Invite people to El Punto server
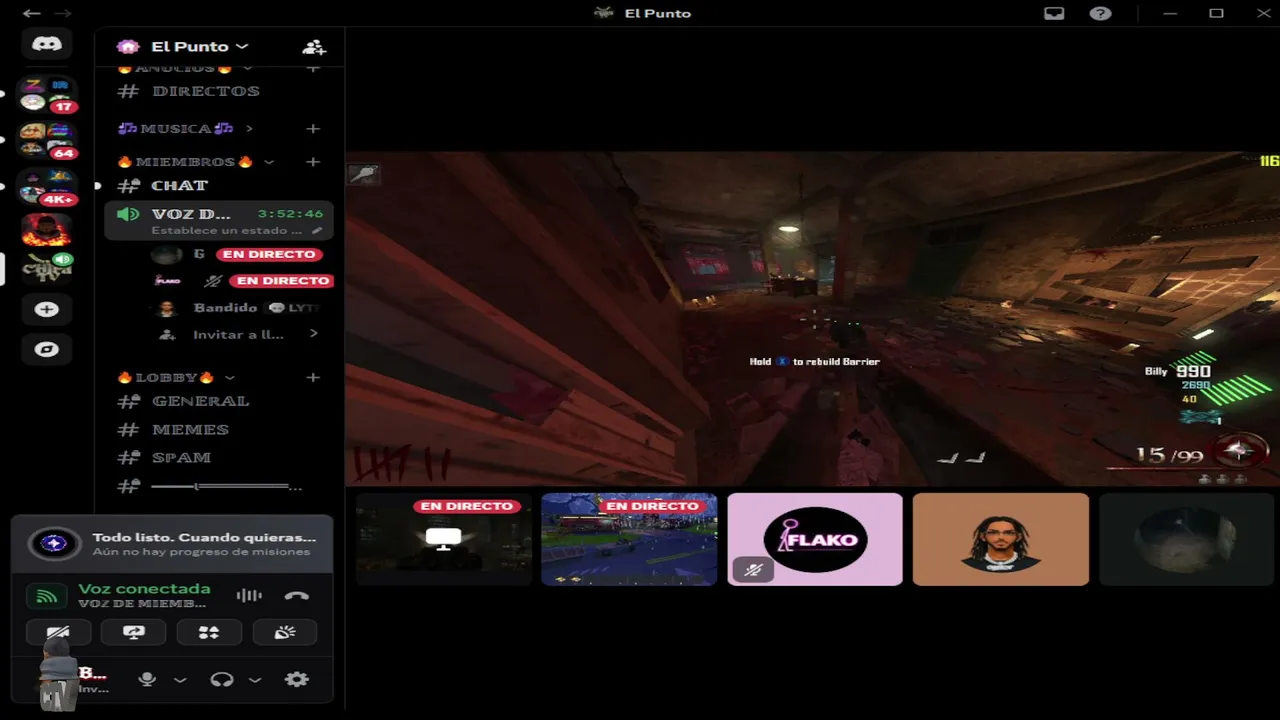1280x720 pixels. point(314,47)
